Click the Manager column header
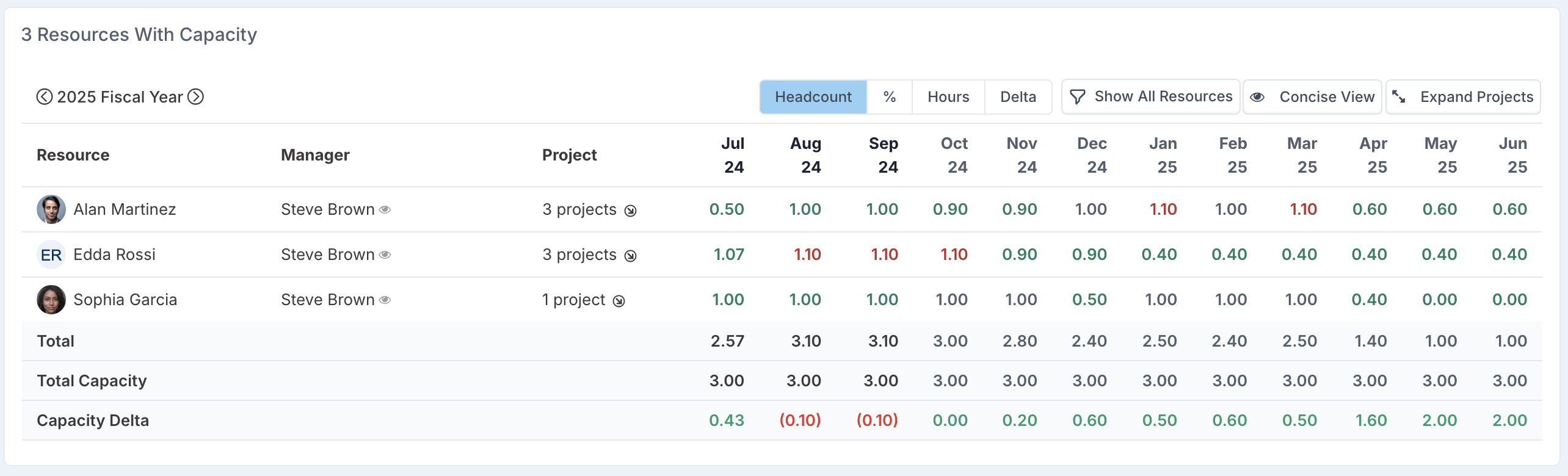This screenshot has height=476, width=1568. coord(315,155)
